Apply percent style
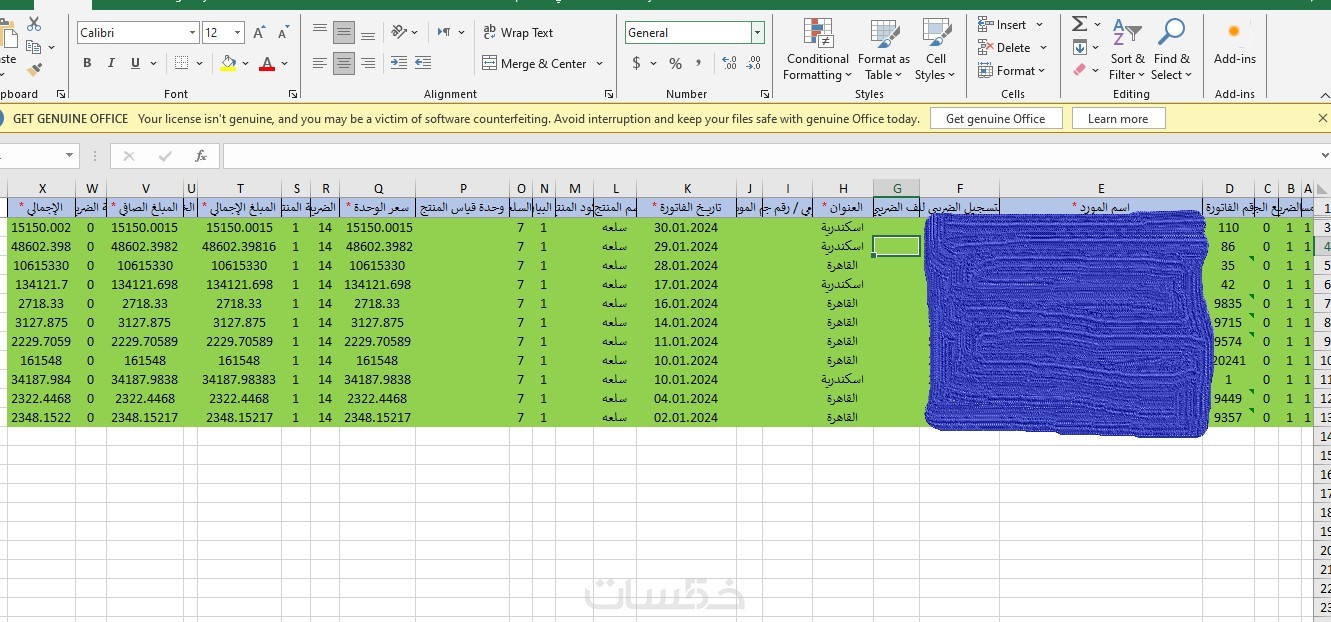Image resolution: width=1331 pixels, height=622 pixels. [x=675, y=63]
